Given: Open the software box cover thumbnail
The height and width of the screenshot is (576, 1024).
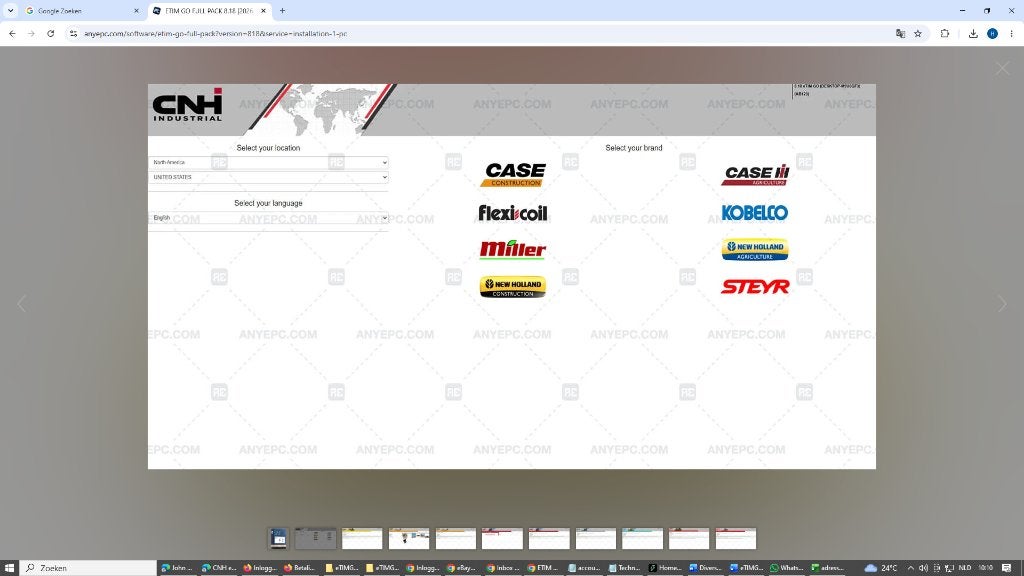Looking at the screenshot, I should tap(278, 538).
